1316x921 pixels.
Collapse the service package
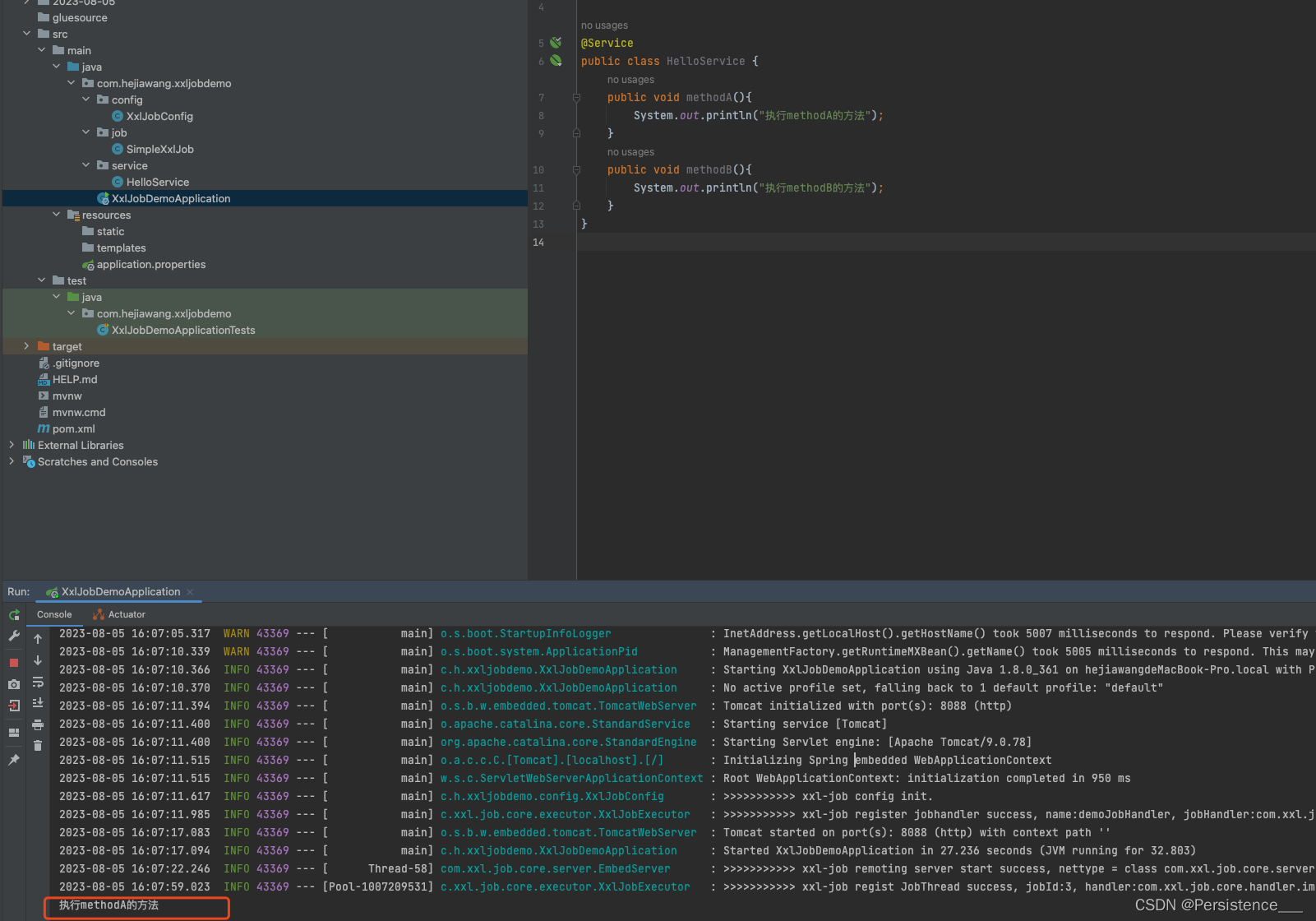86,165
